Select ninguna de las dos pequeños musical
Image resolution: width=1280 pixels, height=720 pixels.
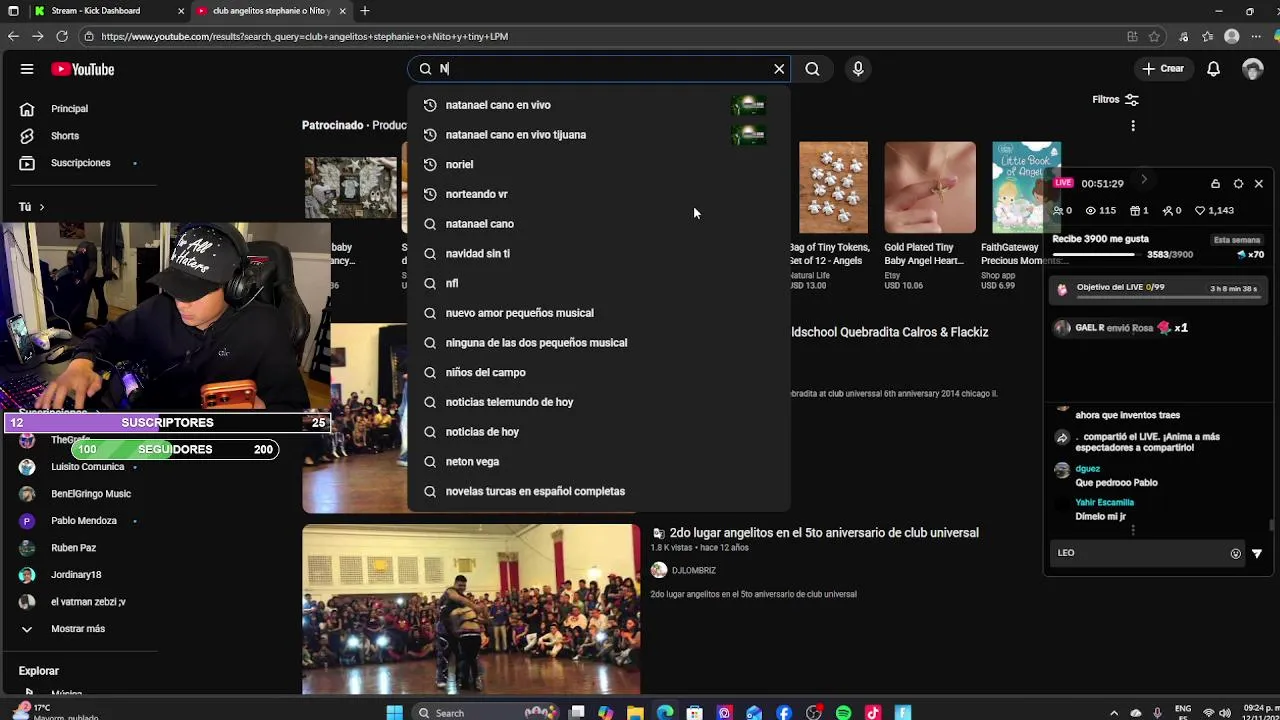coord(598,342)
